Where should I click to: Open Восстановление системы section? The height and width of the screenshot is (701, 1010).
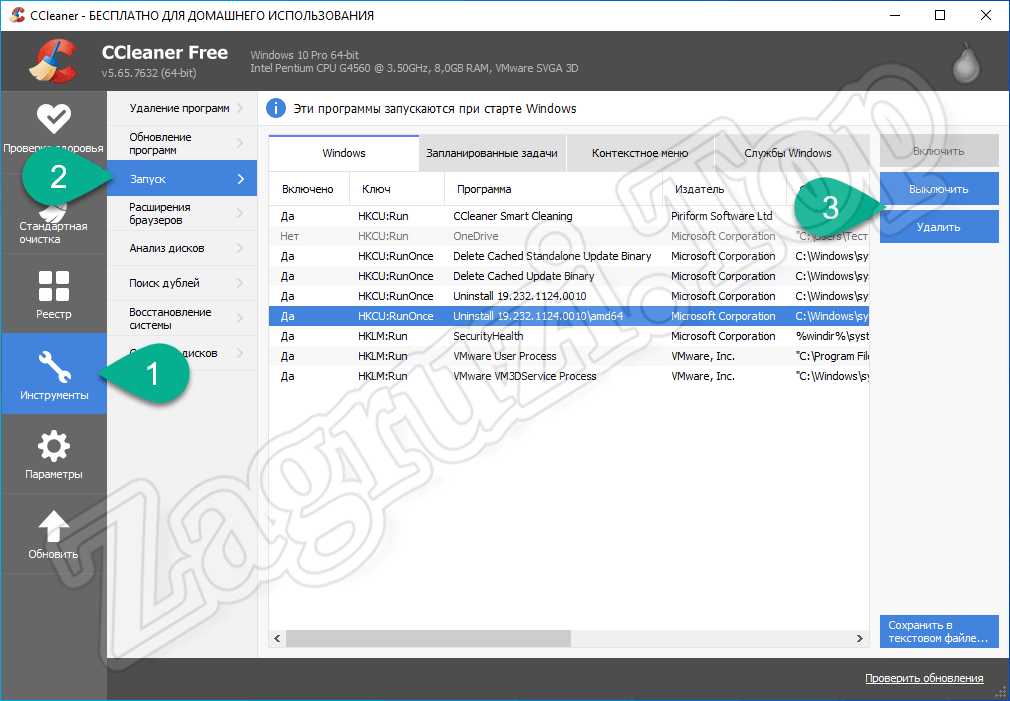click(x=182, y=318)
